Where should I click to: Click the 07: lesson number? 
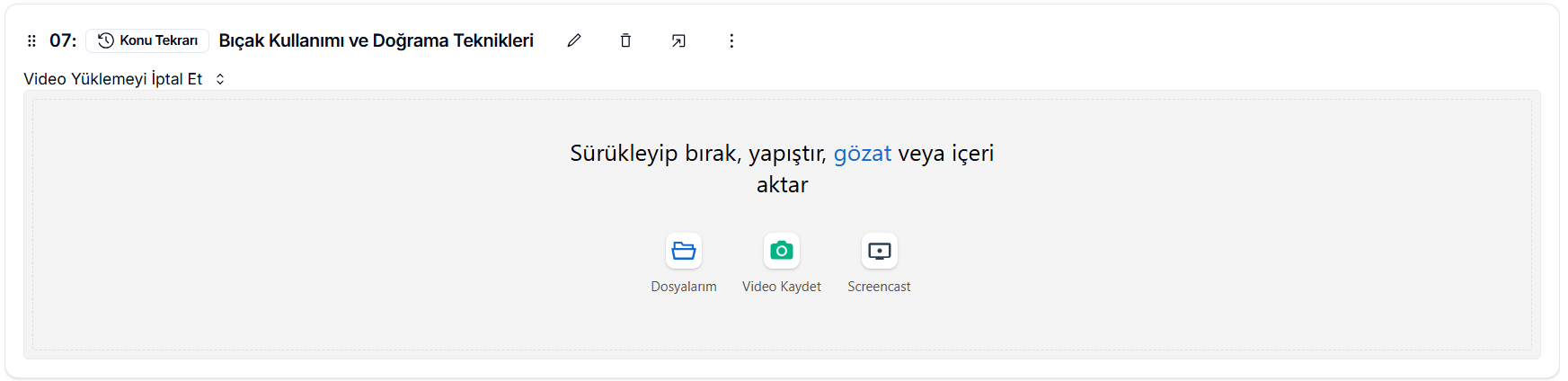pyautogui.click(x=63, y=40)
